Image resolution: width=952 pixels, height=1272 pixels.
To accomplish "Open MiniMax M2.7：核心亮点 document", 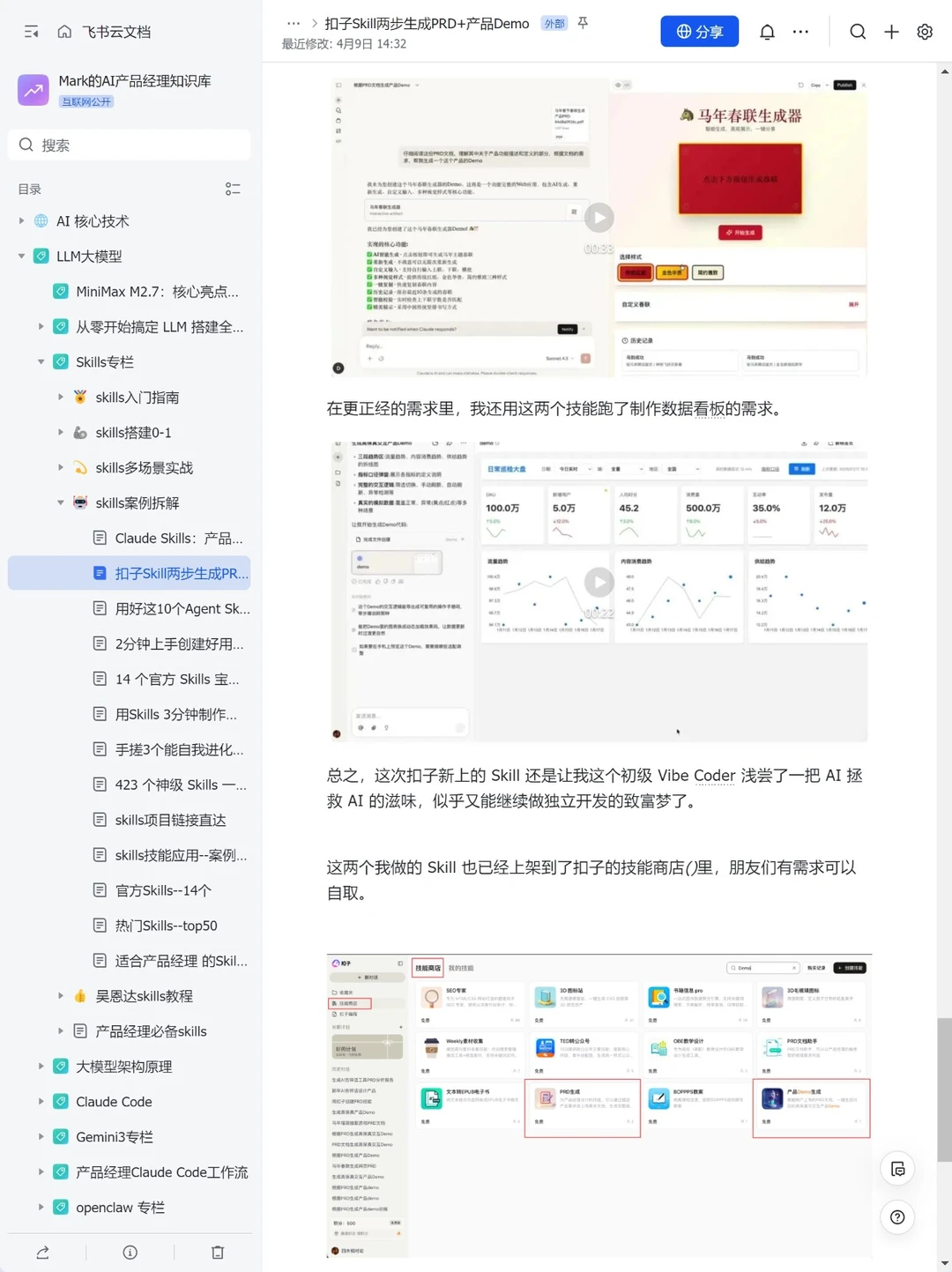I will tap(130, 292).
